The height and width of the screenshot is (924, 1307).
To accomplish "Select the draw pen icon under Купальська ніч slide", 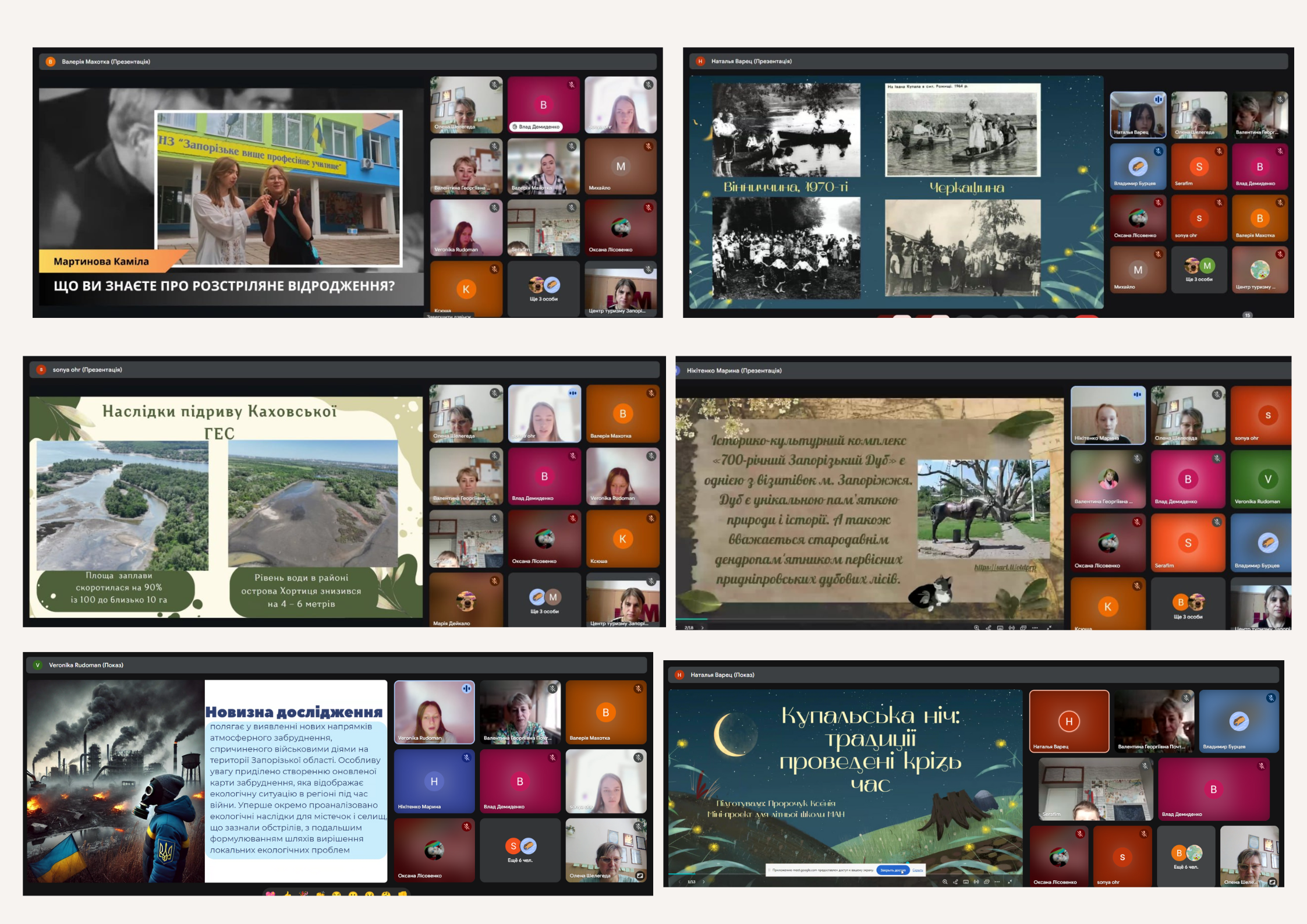I will (955, 881).
